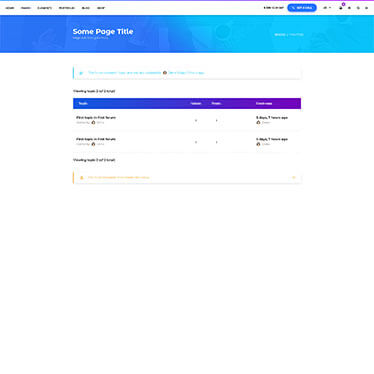Click the rightmost header menu icon
Viewport: 374px width, 374px height.
pos(366,8)
